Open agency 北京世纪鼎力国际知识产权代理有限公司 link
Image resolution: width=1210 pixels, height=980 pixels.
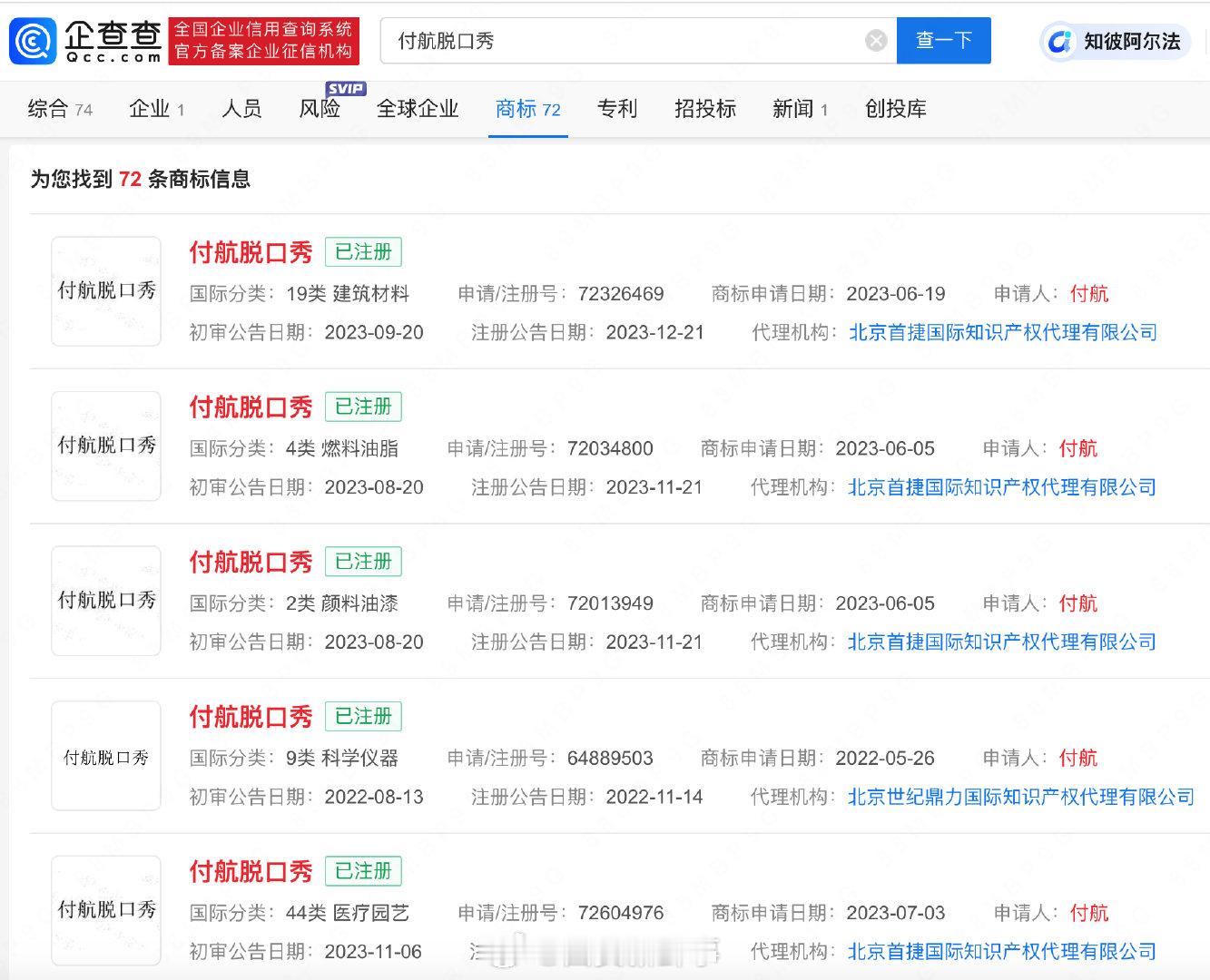(x=1021, y=797)
